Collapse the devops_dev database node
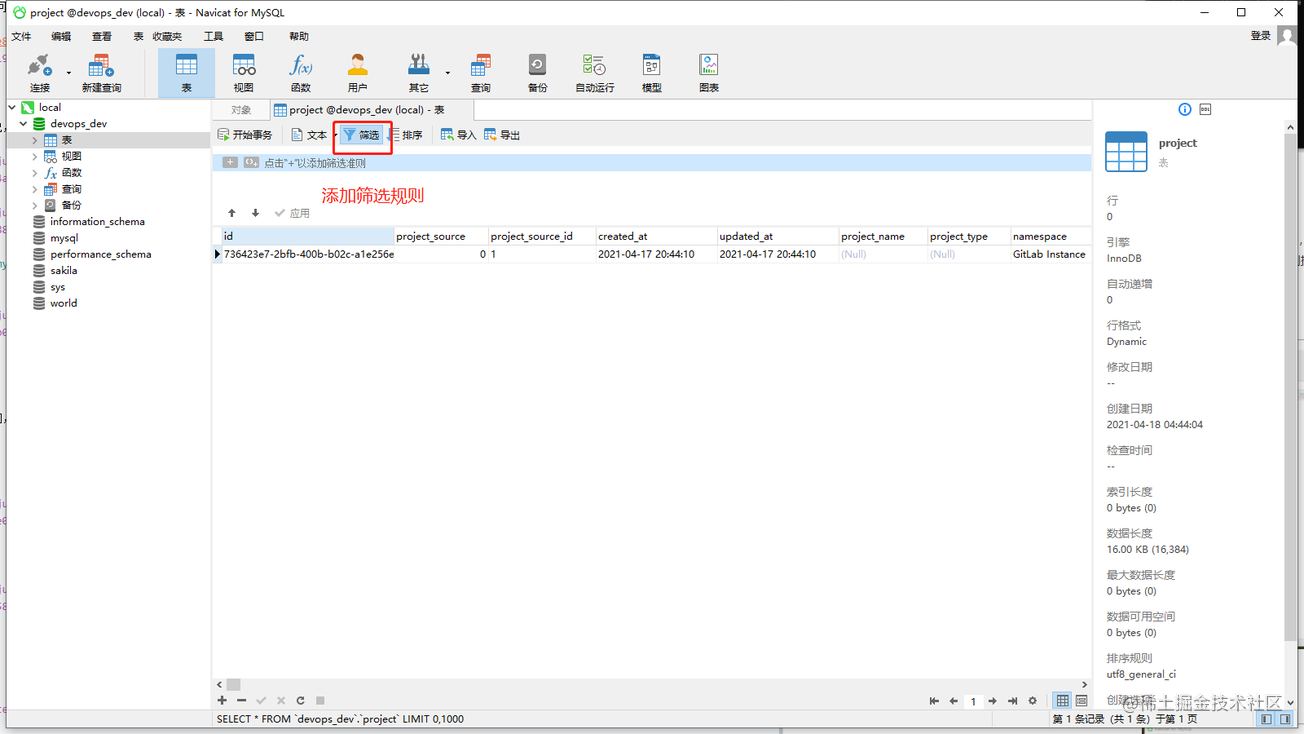Screen dimensions: 1304x734 [24, 124]
